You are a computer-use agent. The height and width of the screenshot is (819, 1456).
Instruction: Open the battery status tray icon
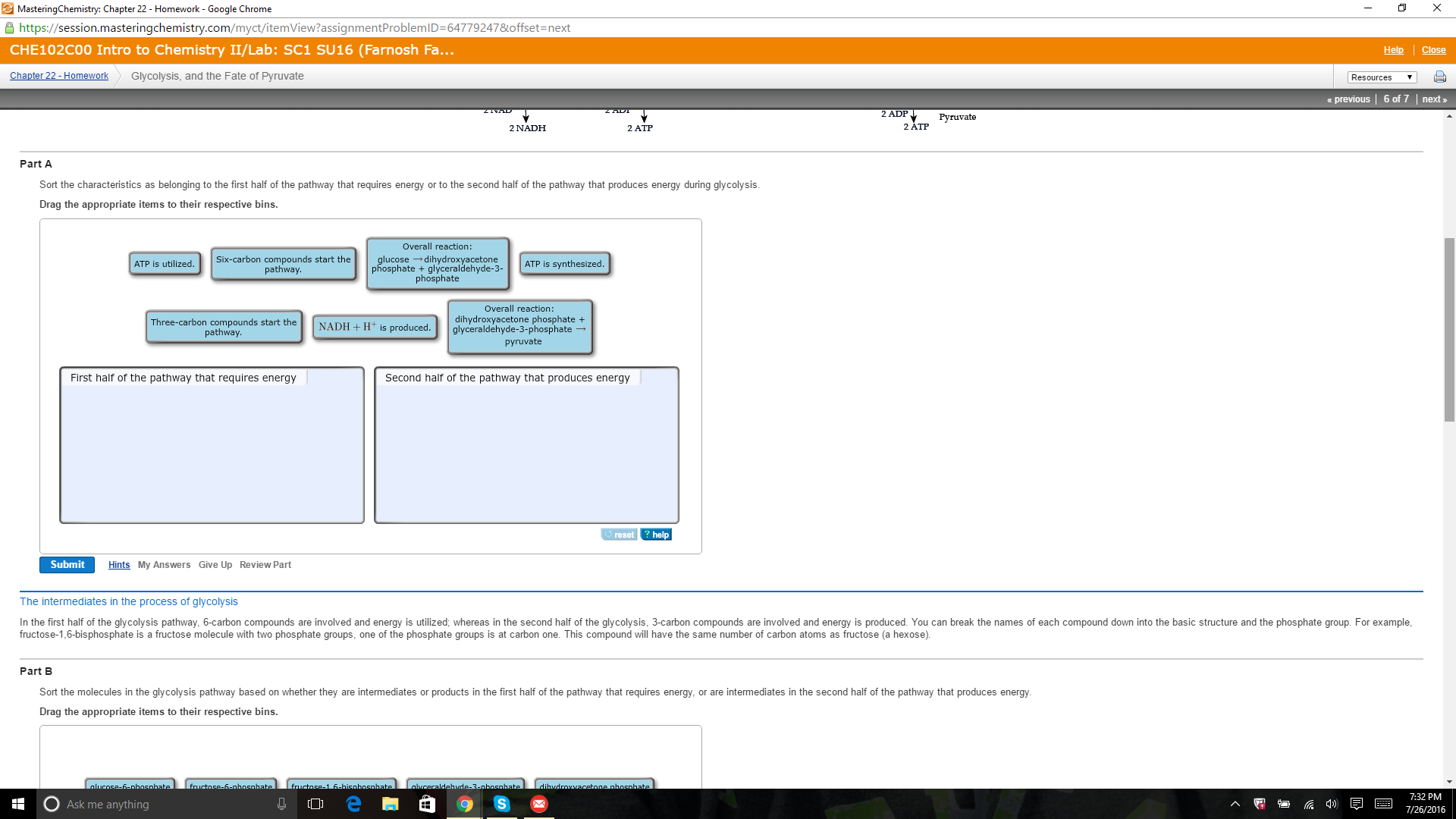click(x=1283, y=805)
